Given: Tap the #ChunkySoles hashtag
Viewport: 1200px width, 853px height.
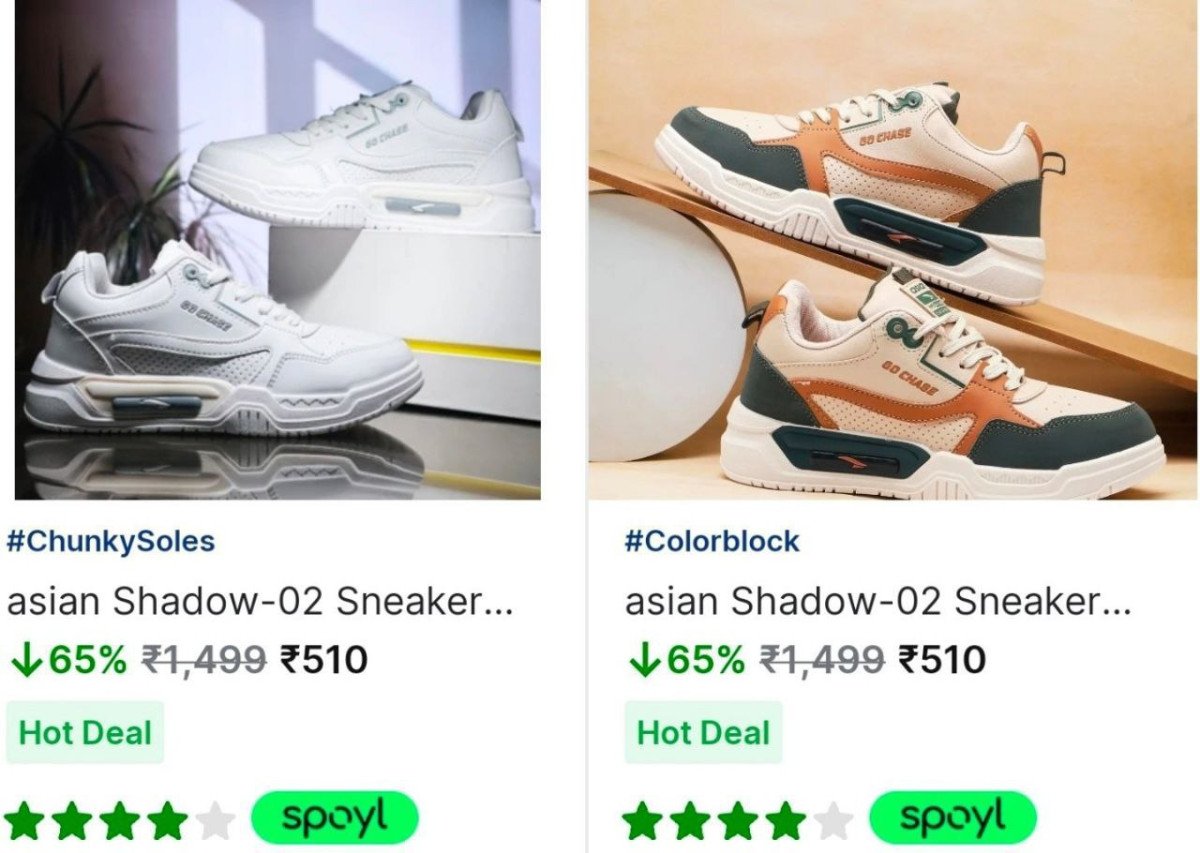Looking at the screenshot, I should [x=110, y=542].
